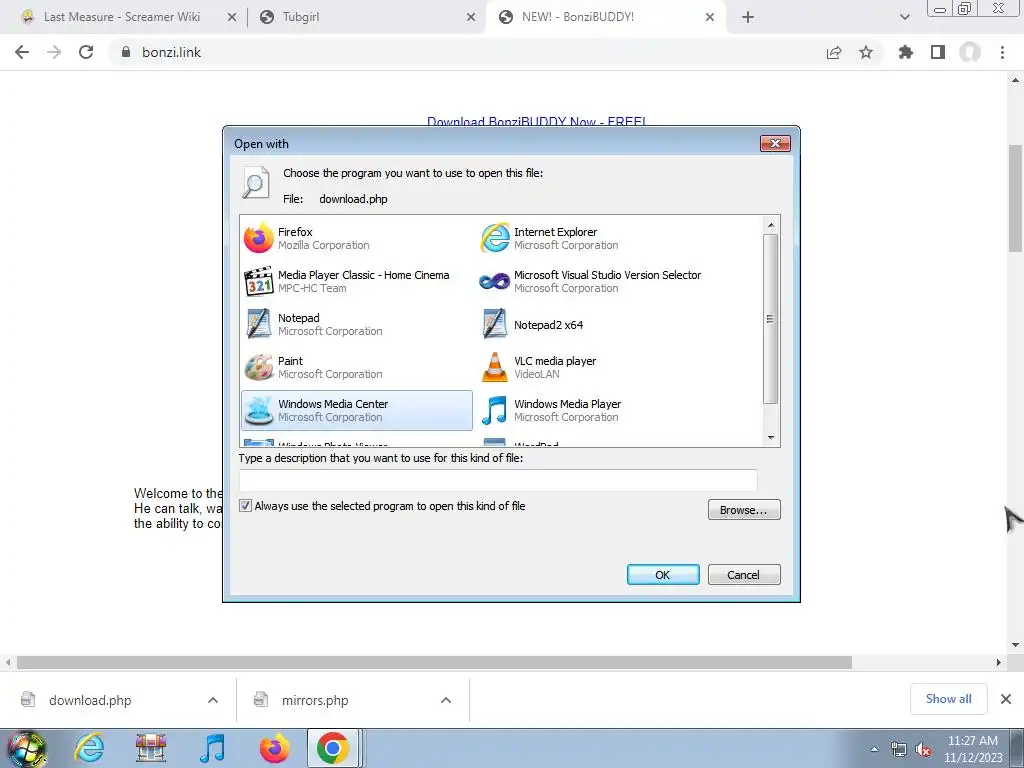This screenshot has height=768, width=1024.
Task: Open the Chrome profile avatar
Action: tap(970, 52)
